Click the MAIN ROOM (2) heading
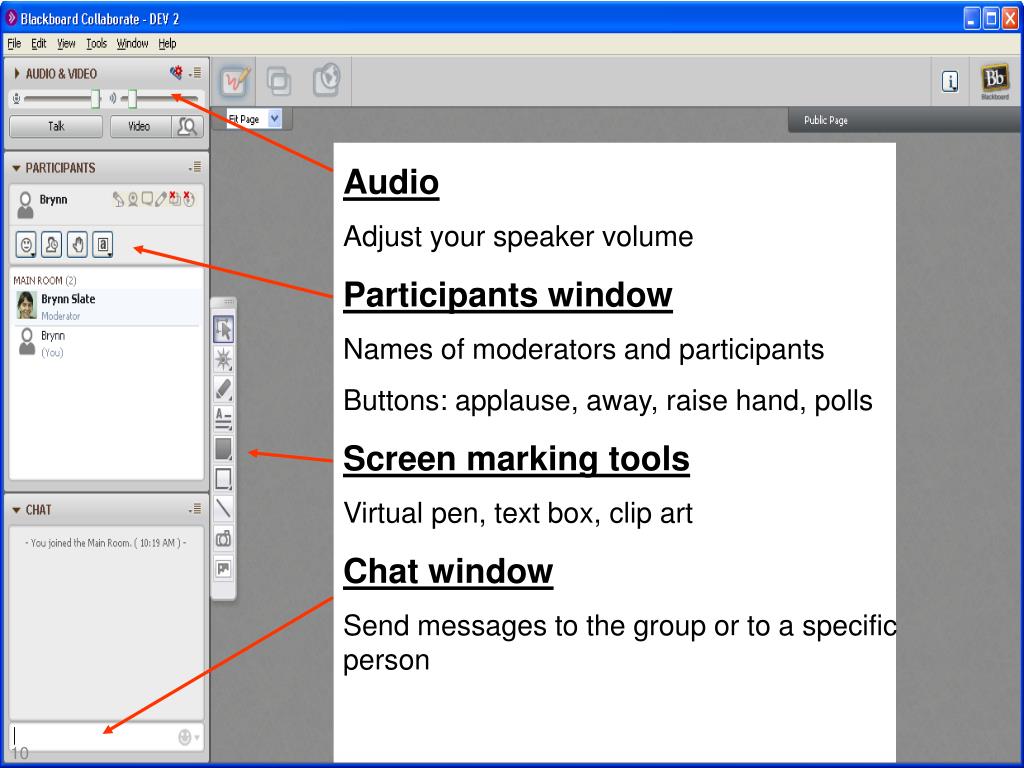The image size is (1024, 768). click(x=45, y=280)
